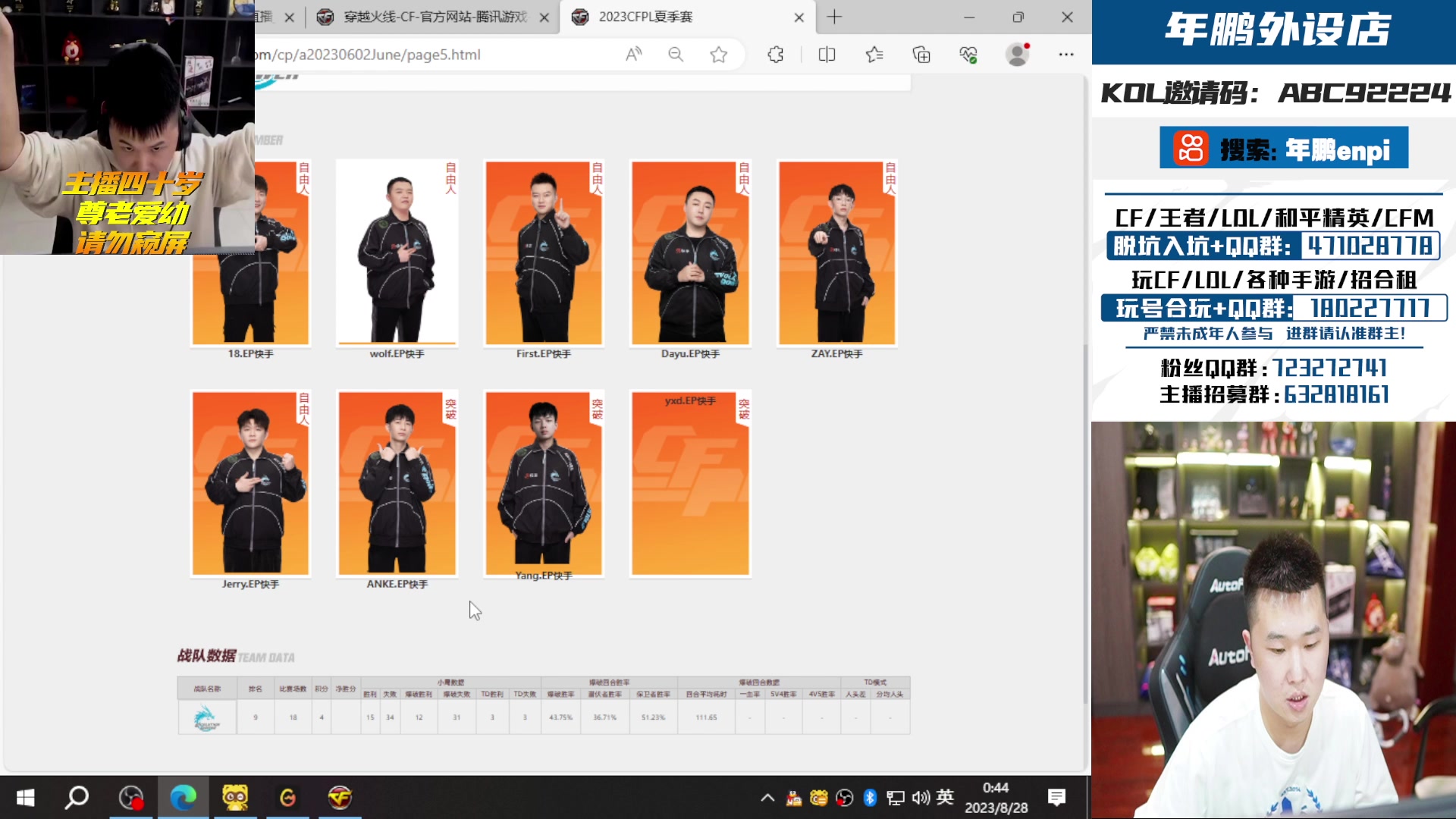Open Windows taskbar search
The width and height of the screenshot is (1456, 819).
[77, 798]
